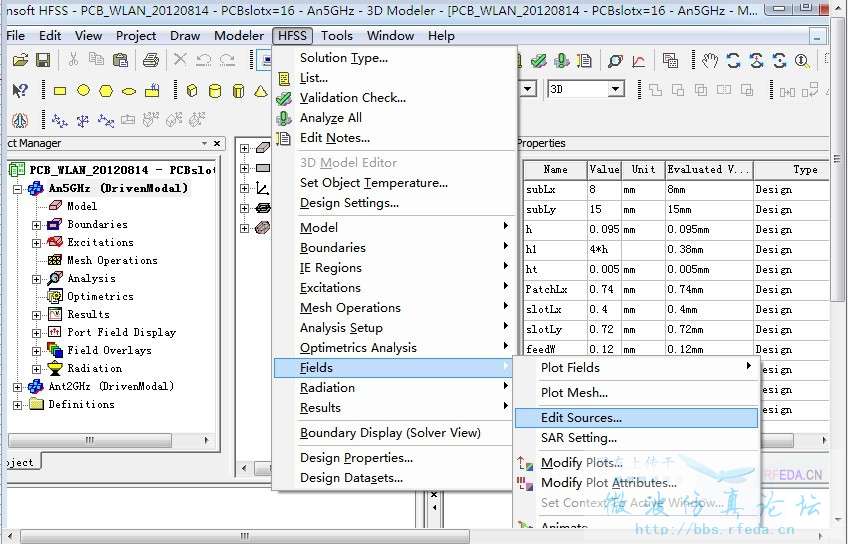848x544 pixels.
Task: Open the Radiation submenu
Action: coord(394,388)
